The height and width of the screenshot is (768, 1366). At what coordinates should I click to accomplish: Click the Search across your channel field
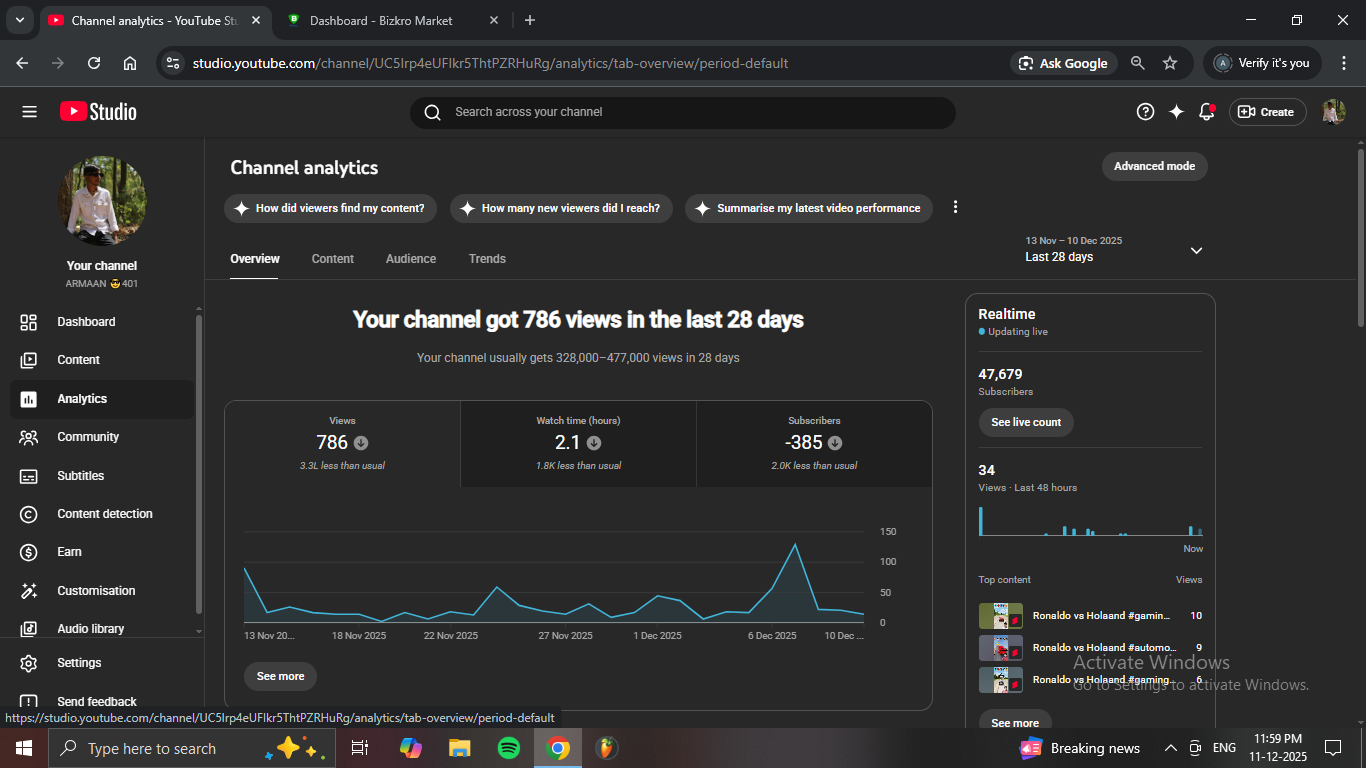click(x=682, y=112)
